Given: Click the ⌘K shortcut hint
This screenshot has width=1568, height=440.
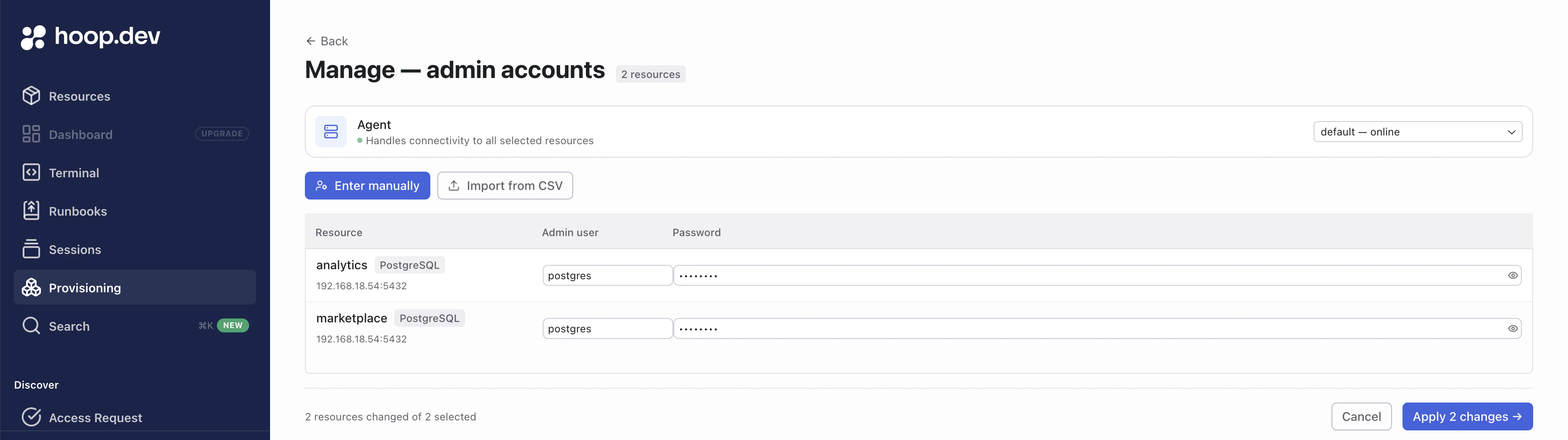Looking at the screenshot, I should (x=206, y=325).
